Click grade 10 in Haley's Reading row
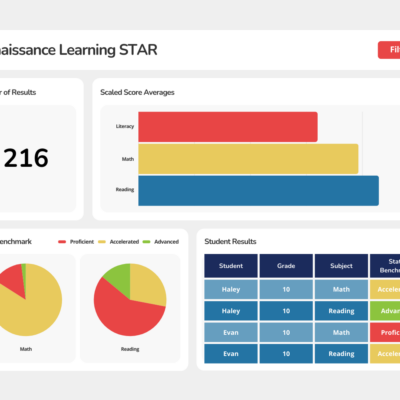The height and width of the screenshot is (400, 400). 286,311
